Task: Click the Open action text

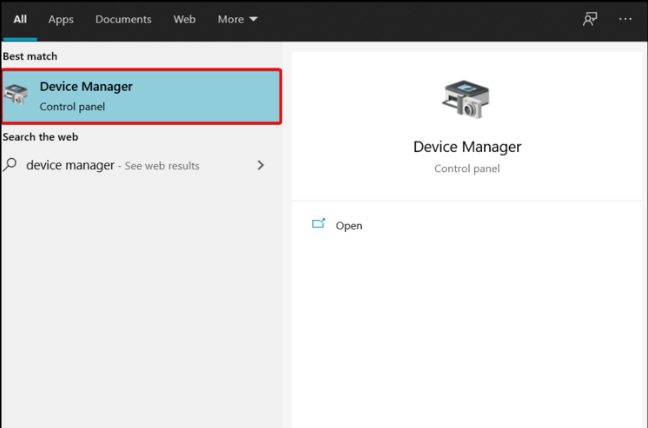Action: click(x=349, y=226)
